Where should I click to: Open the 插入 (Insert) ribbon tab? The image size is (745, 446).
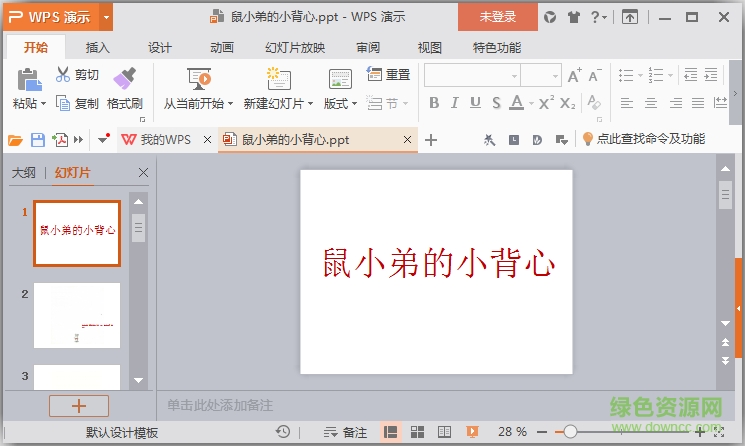97,47
